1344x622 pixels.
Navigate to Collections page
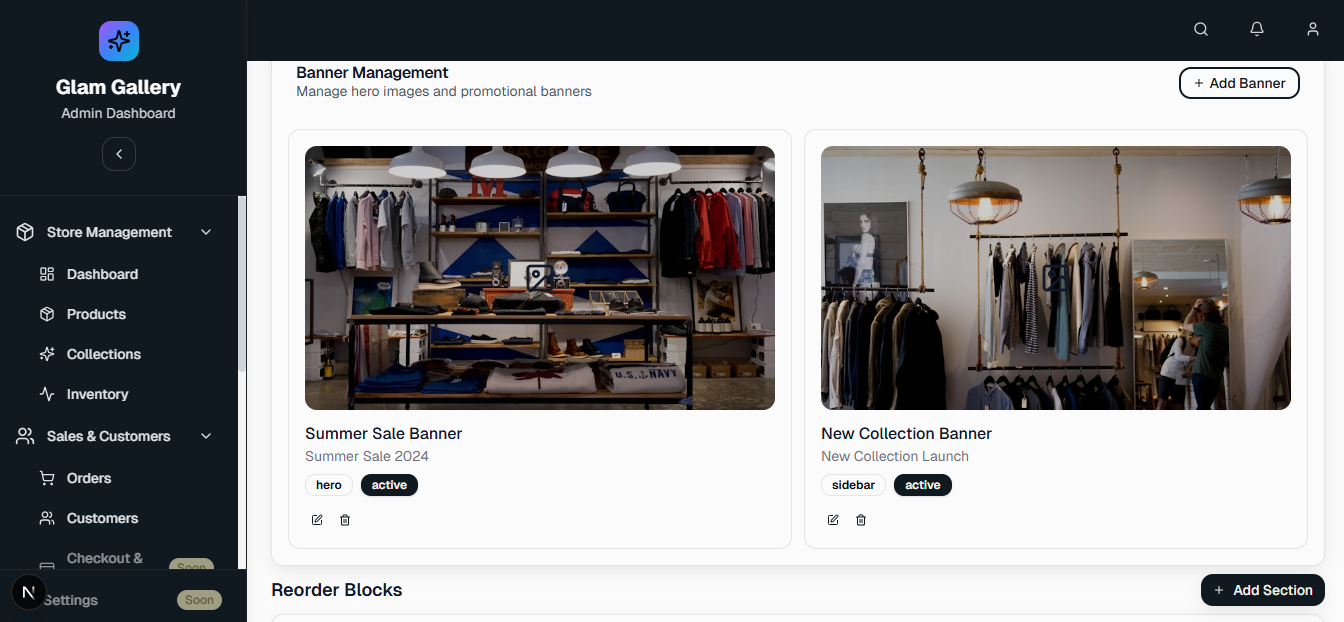click(x=103, y=354)
